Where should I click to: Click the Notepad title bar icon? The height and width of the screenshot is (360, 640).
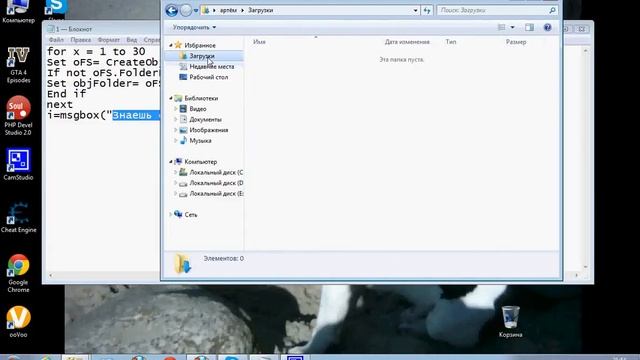click(51, 29)
